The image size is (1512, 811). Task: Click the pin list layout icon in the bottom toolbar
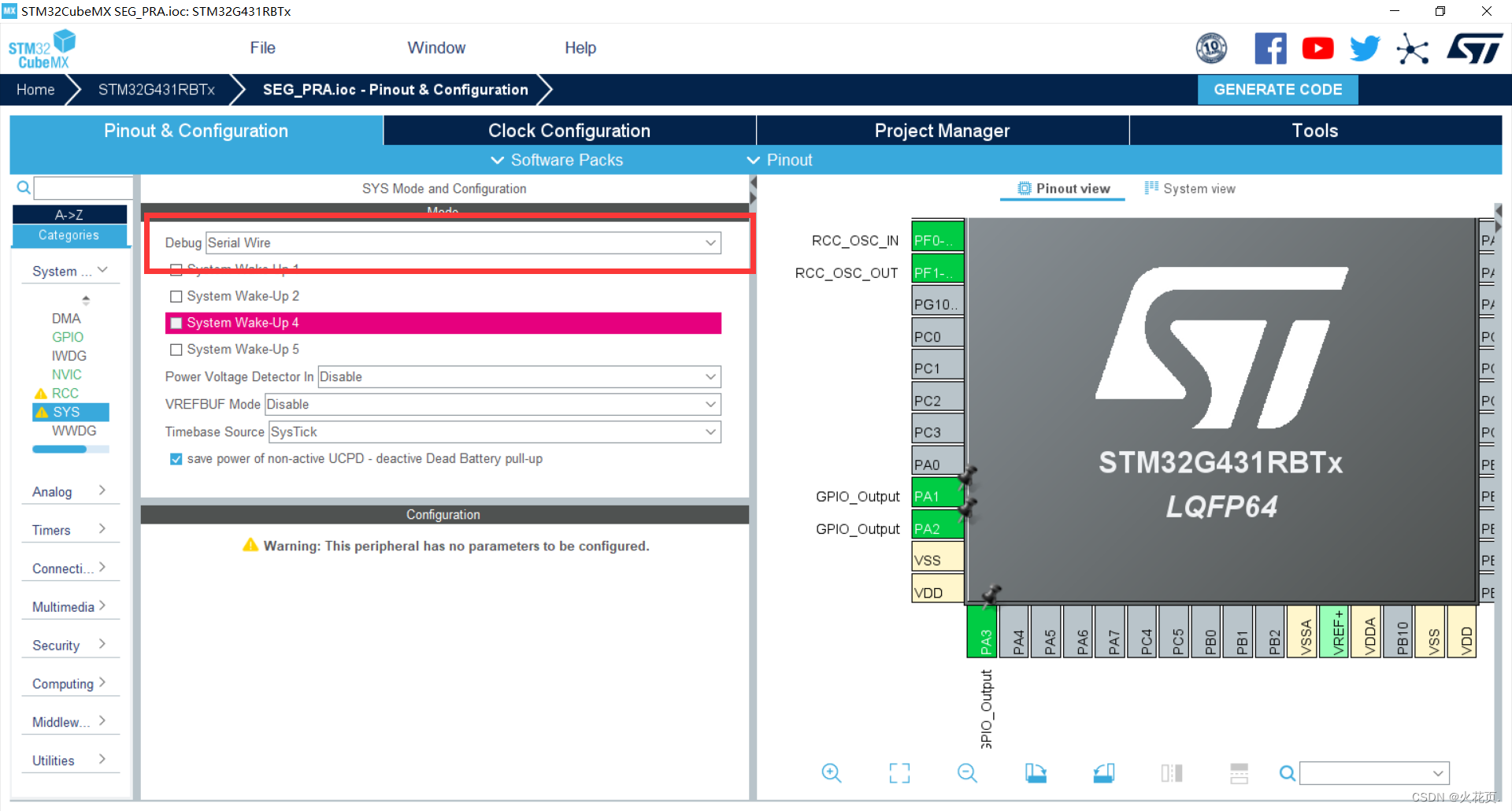[x=1240, y=773]
